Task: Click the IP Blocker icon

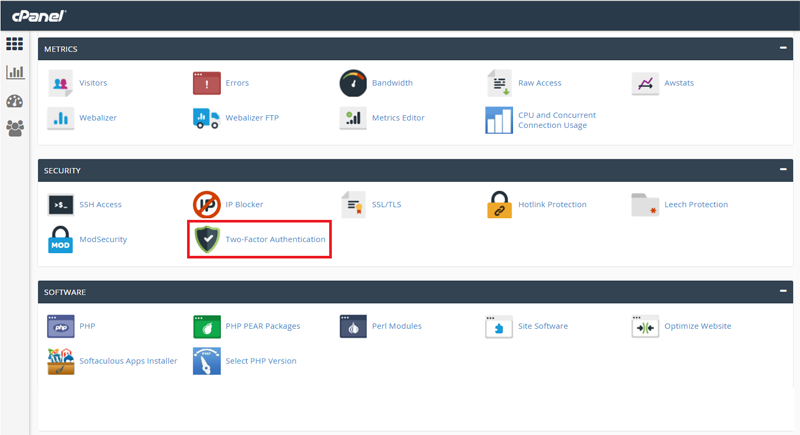Action: click(207, 204)
